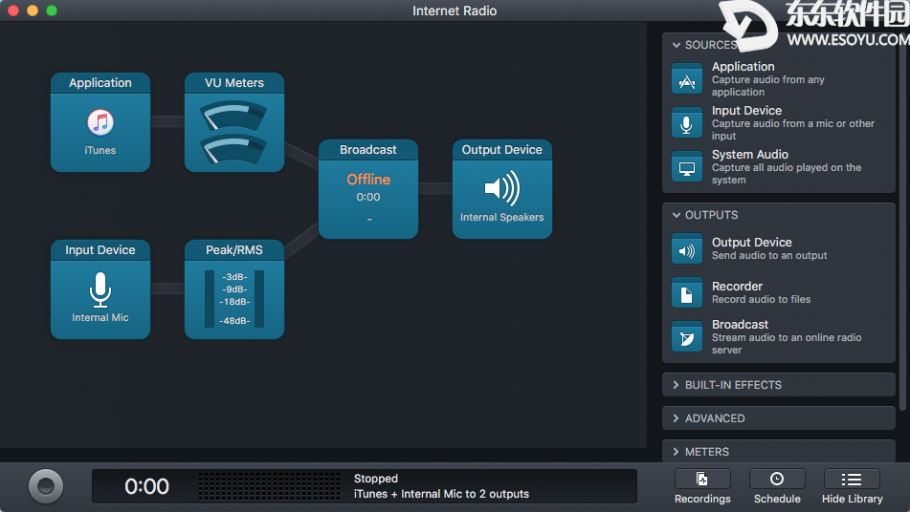Click the green zoom window button

tap(52, 10)
